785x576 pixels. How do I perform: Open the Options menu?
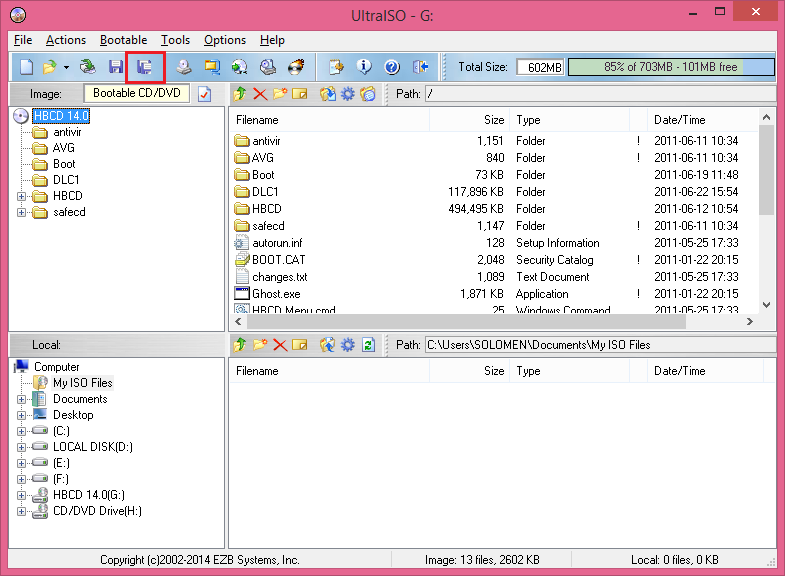point(225,40)
